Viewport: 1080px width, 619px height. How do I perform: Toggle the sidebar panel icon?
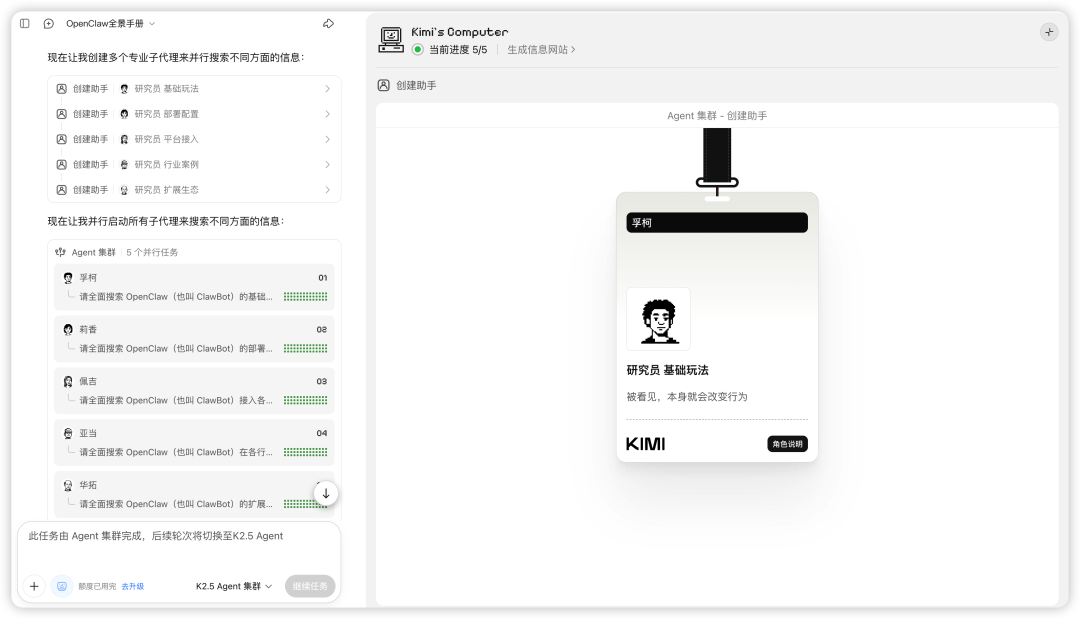tap(25, 23)
